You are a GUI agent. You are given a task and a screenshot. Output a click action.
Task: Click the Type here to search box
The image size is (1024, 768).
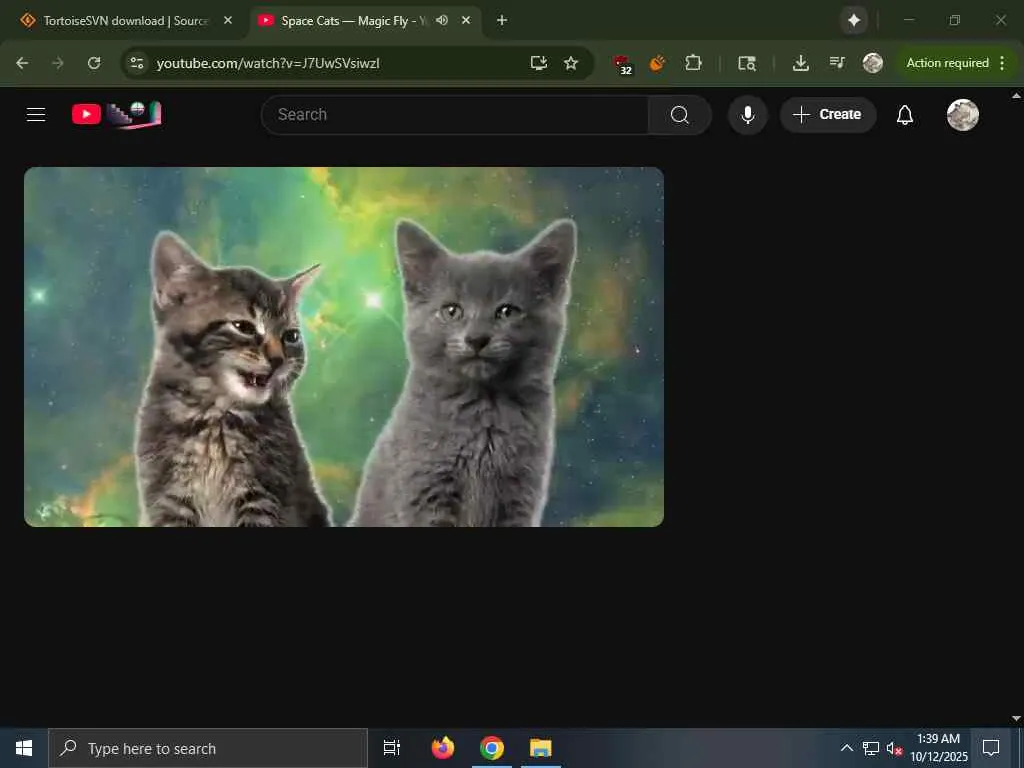click(x=208, y=748)
